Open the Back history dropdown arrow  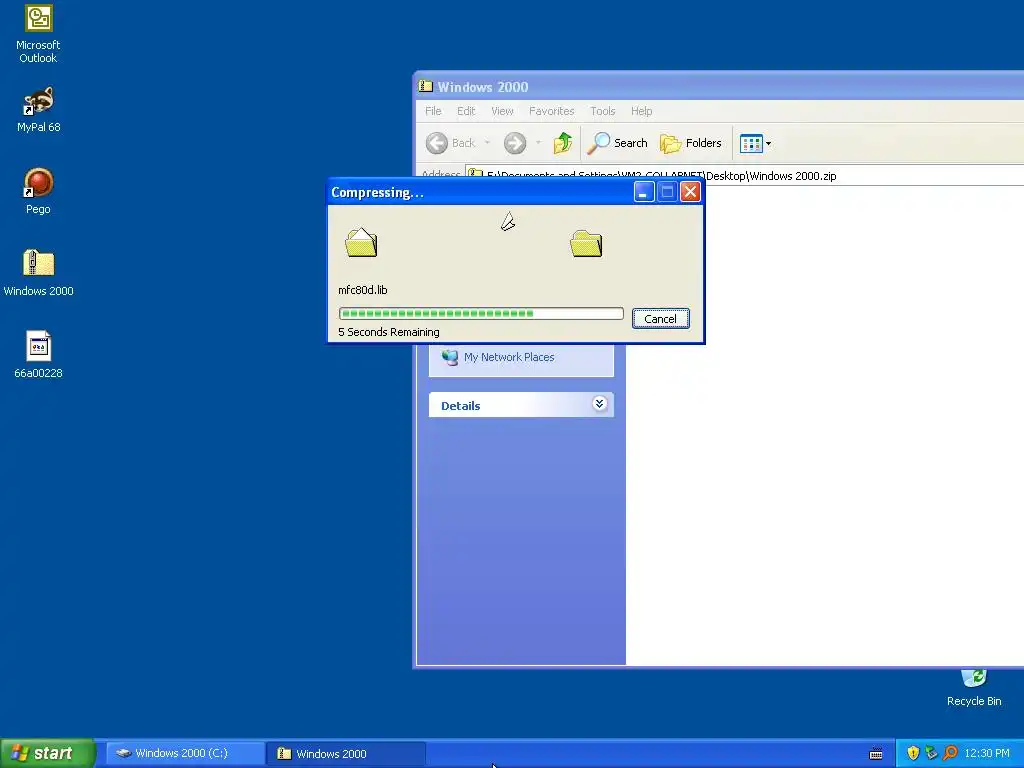coord(487,143)
